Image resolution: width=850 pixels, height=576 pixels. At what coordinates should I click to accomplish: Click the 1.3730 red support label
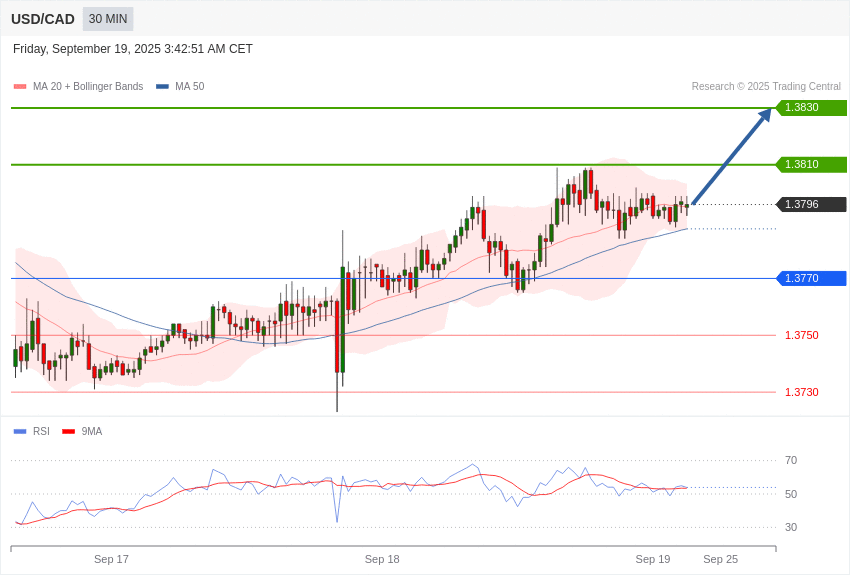tap(801, 393)
